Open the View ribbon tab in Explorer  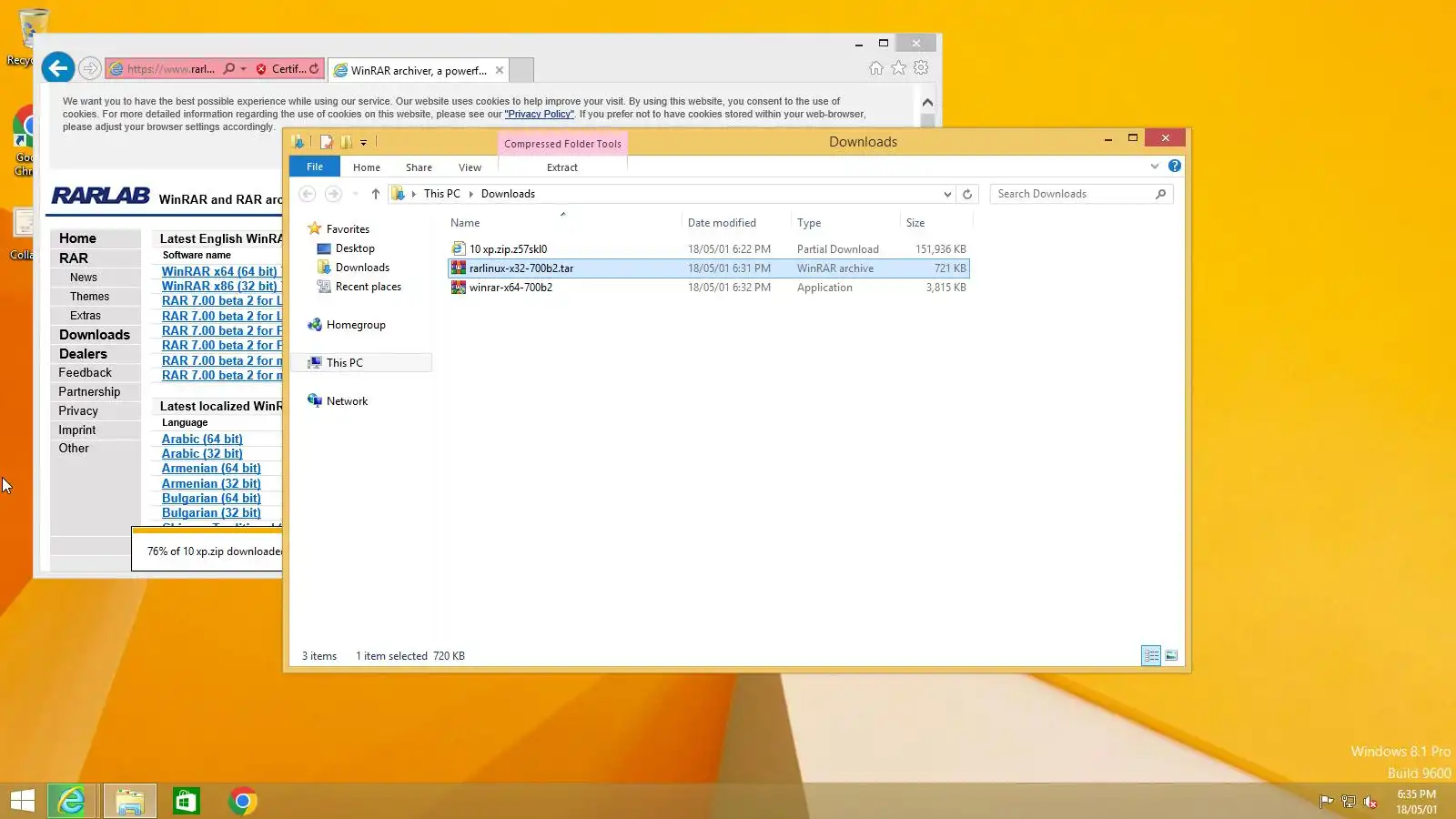click(x=470, y=167)
